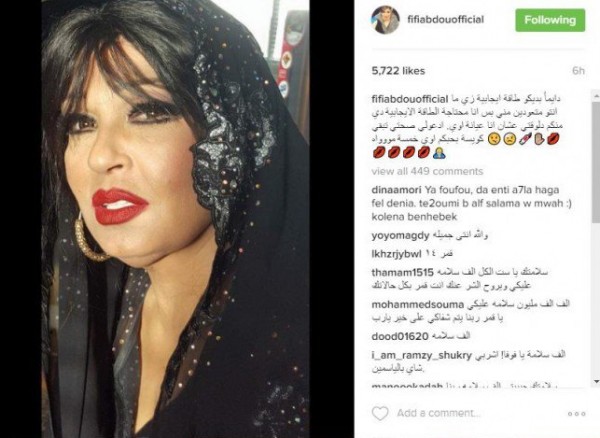Visit thamam1515 commenter profile

[x=402, y=272]
